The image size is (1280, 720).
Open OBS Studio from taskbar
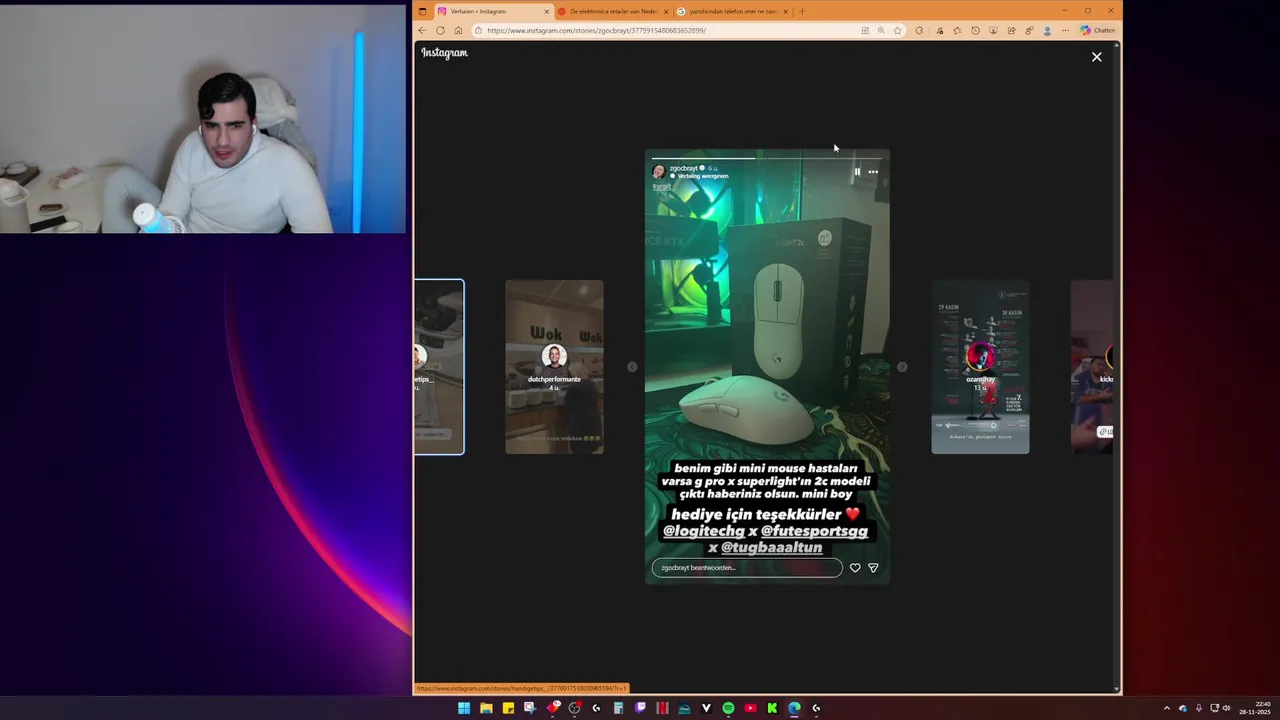pyautogui.click(x=574, y=708)
